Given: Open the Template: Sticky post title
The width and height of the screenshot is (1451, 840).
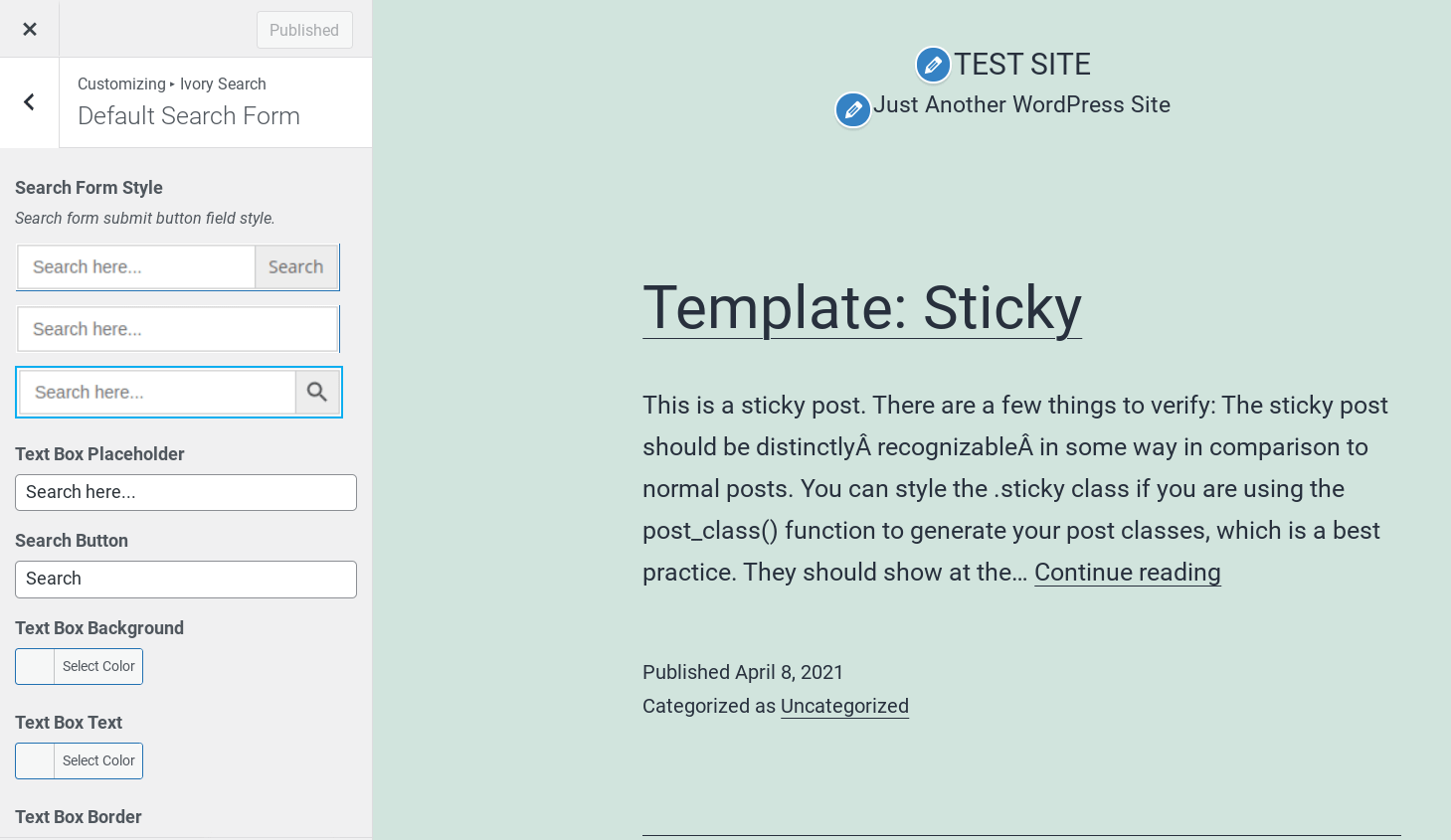Looking at the screenshot, I should point(861,309).
